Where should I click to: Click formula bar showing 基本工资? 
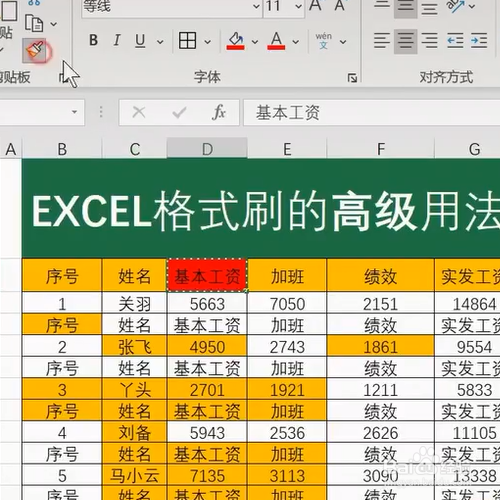pyautogui.click(x=372, y=112)
